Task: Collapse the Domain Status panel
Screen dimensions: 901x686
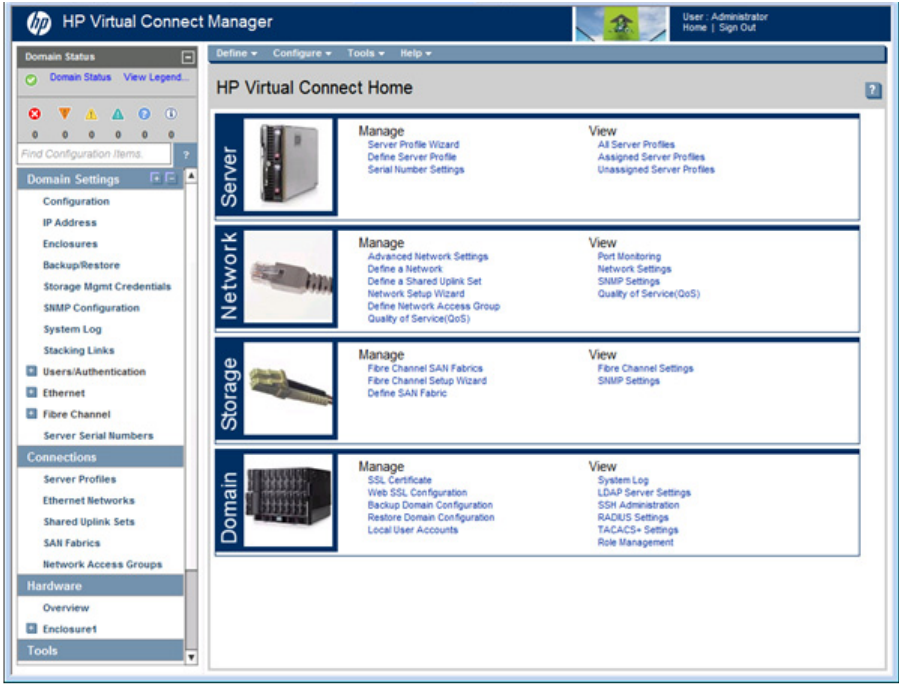Action: [x=187, y=57]
